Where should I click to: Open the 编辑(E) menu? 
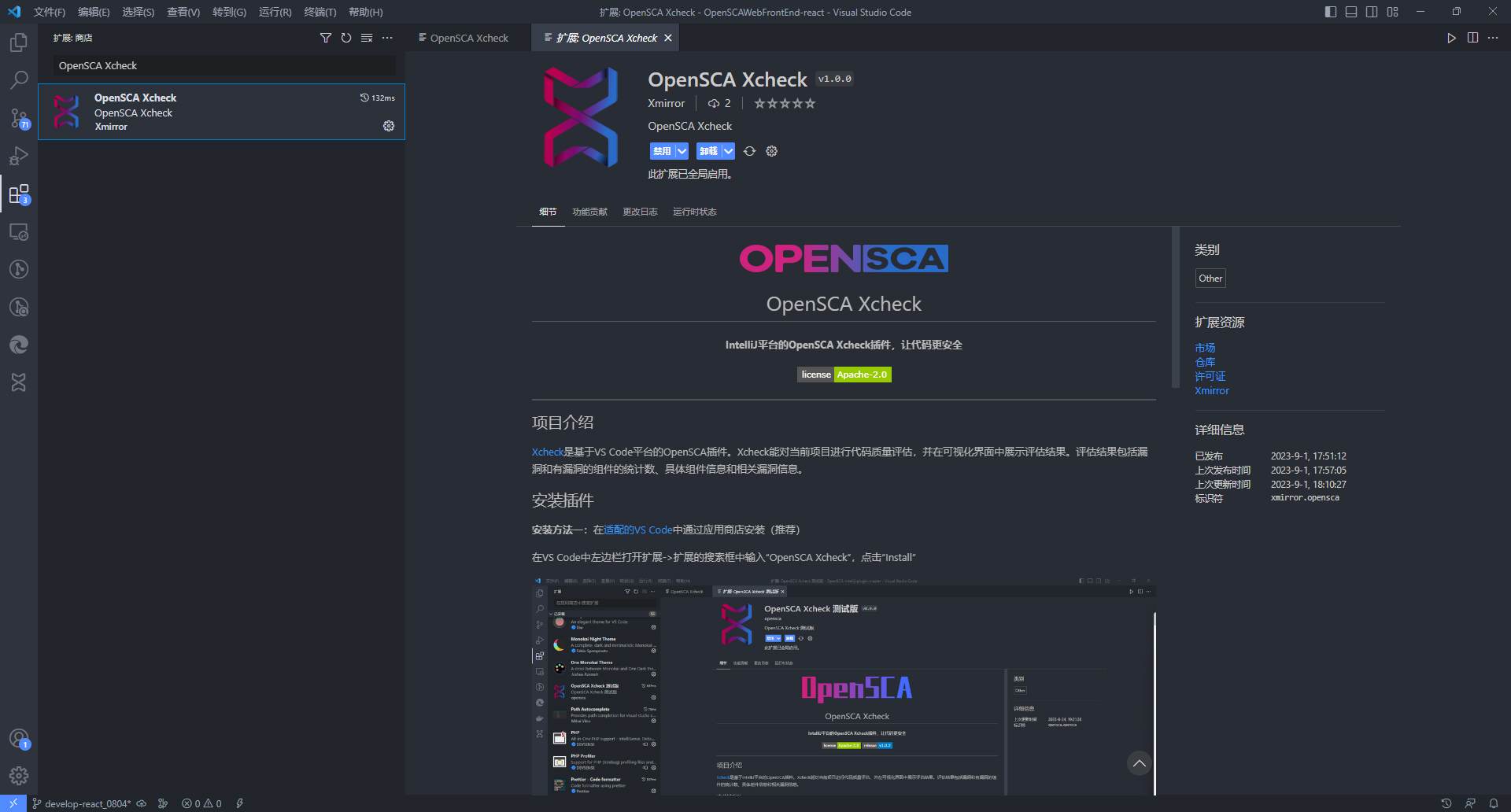94,12
